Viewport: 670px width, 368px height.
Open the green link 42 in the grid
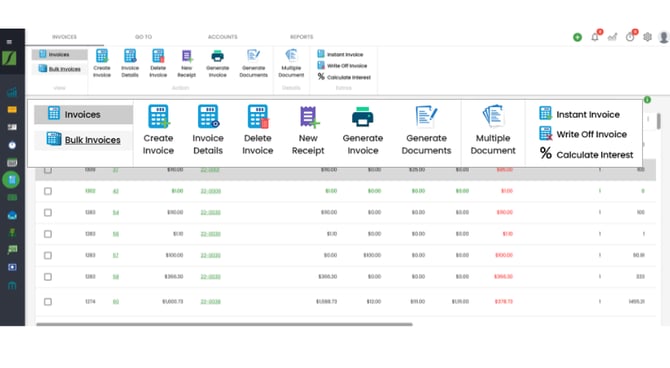[116, 191]
